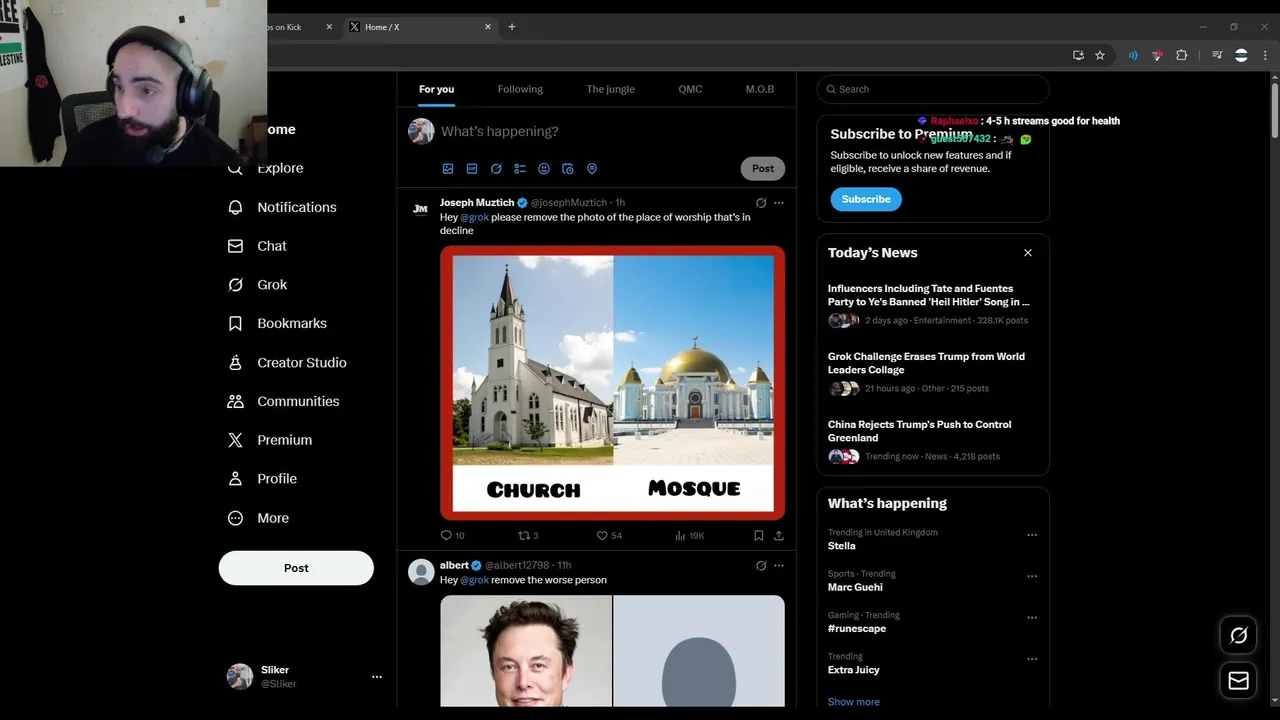
Task: Add media image icon in composer
Action: coord(448,169)
